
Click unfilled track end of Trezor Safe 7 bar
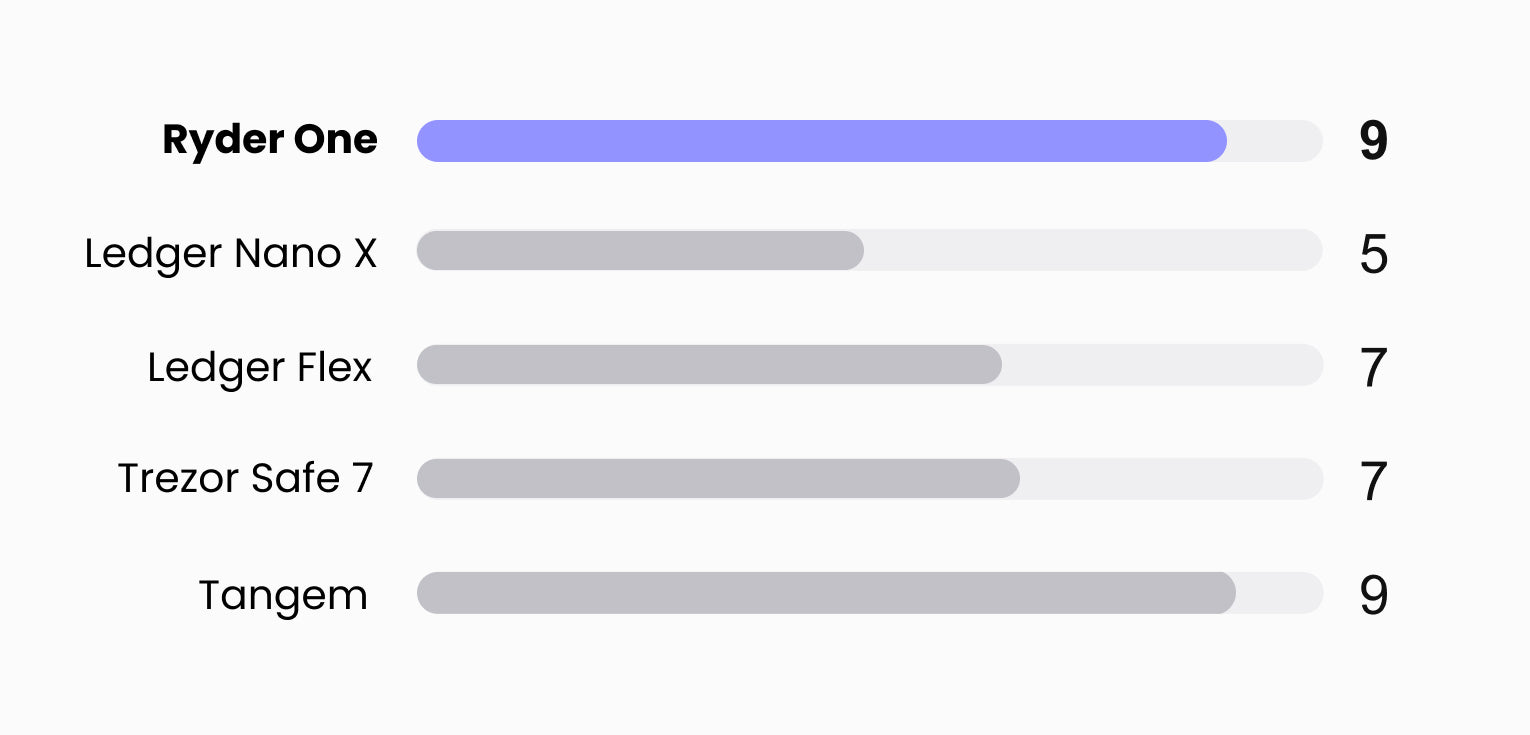pos(1171,478)
